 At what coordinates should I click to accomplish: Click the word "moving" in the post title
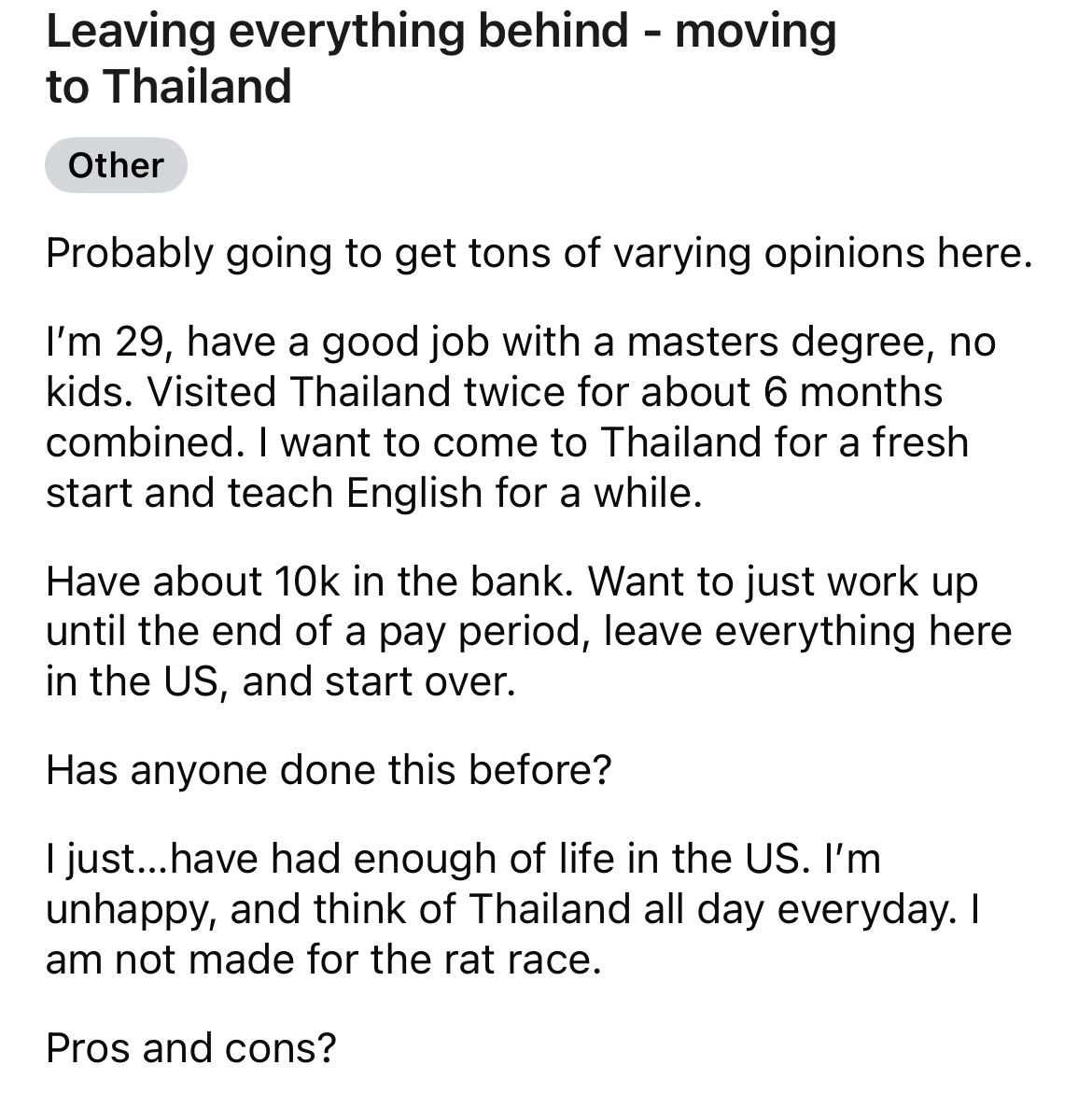(755, 32)
